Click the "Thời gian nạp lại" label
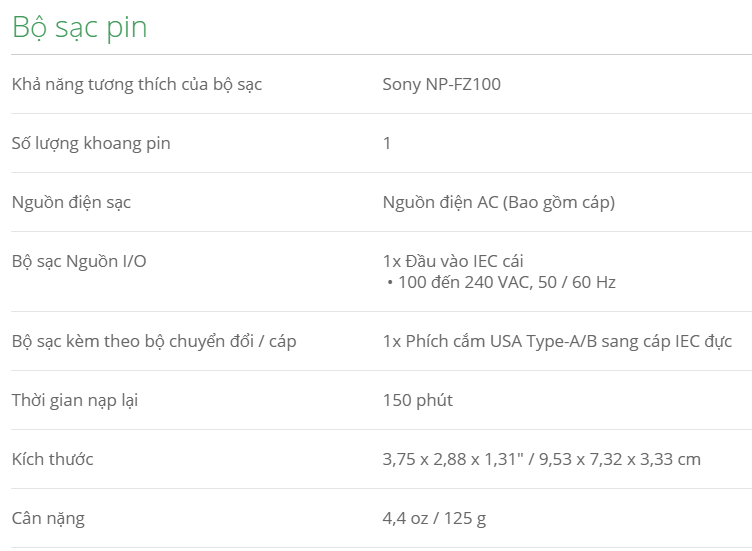 75,400
